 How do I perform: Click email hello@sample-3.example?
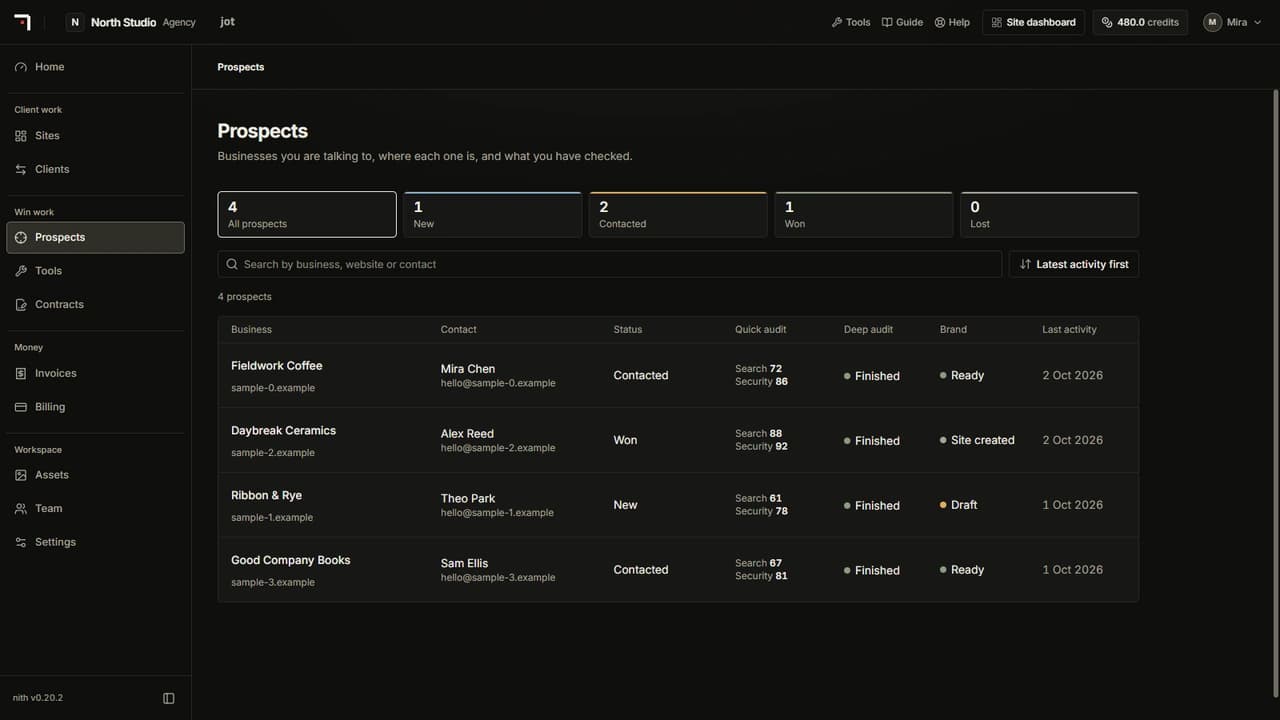pyautogui.click(x=498, y=577)
